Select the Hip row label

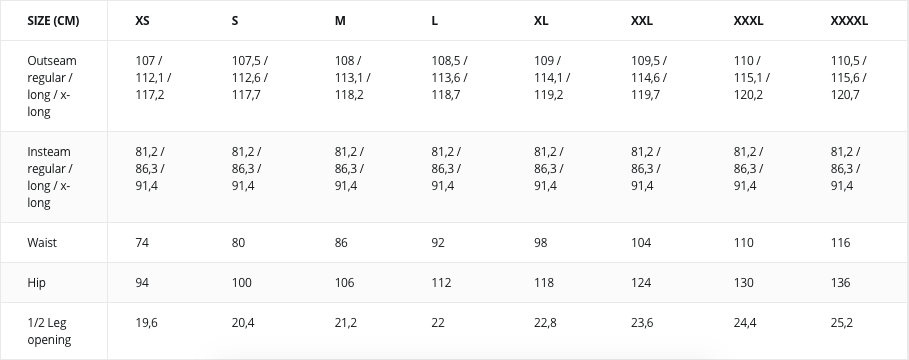click(37, 282)
